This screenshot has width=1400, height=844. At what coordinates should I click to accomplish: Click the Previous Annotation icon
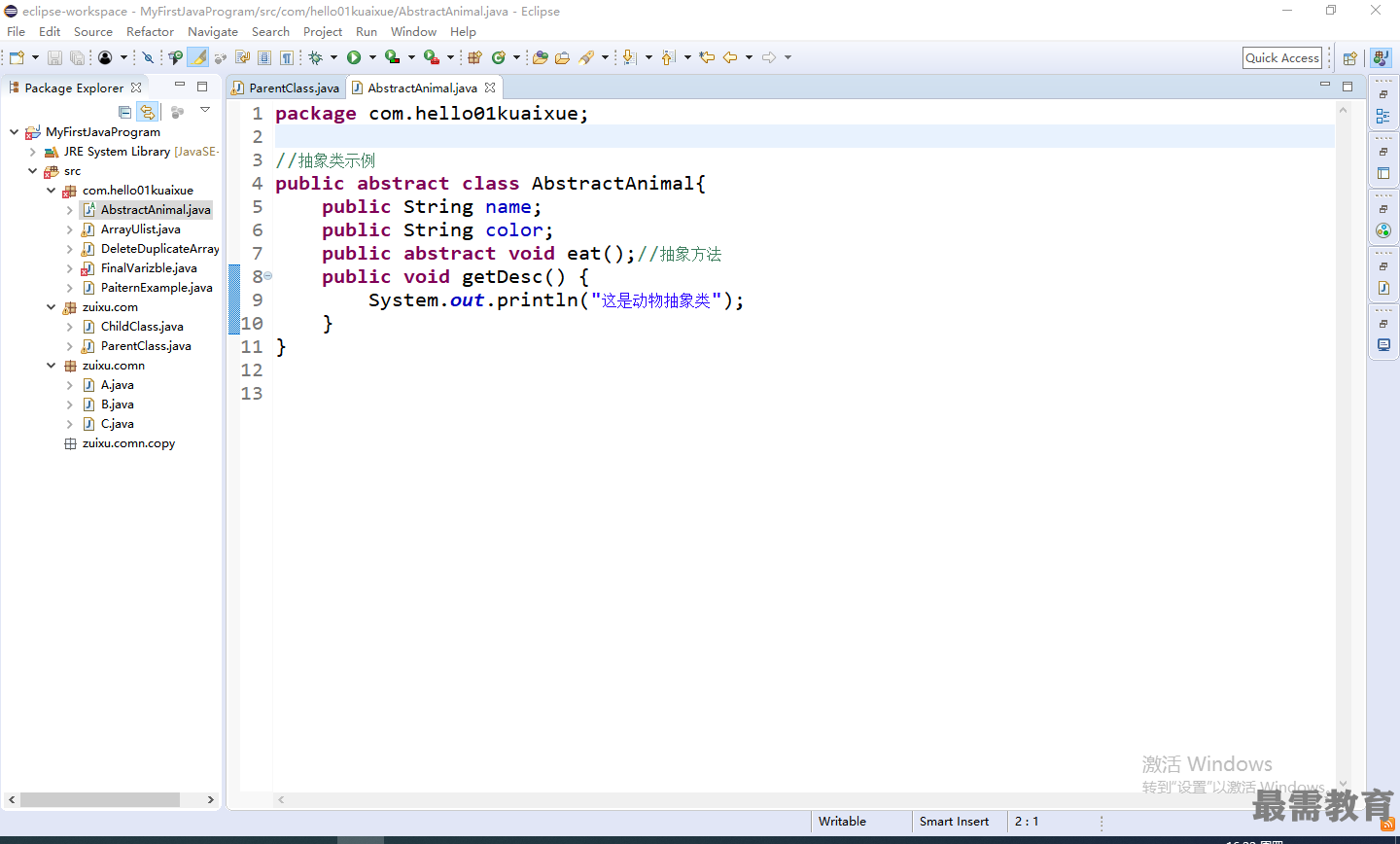click(668, 57)
